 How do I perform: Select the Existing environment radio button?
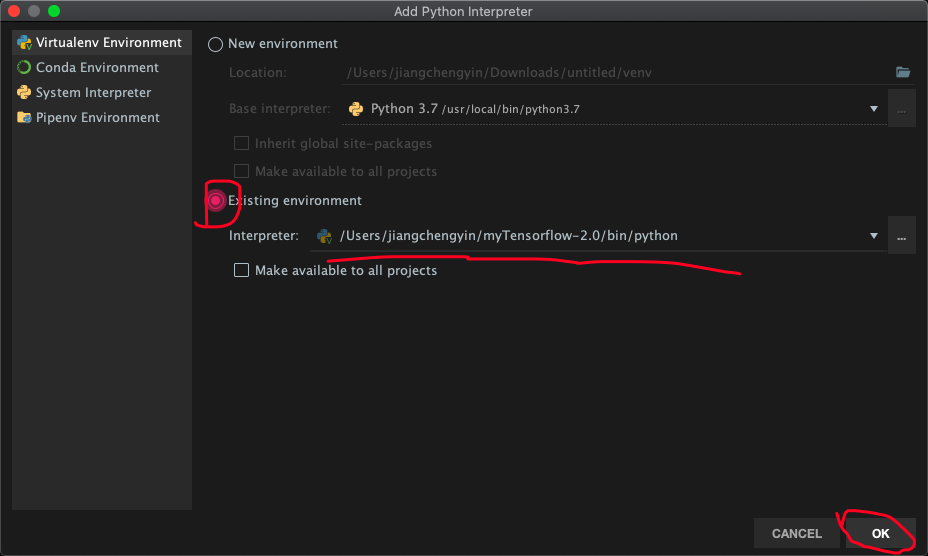click(215, 201)
